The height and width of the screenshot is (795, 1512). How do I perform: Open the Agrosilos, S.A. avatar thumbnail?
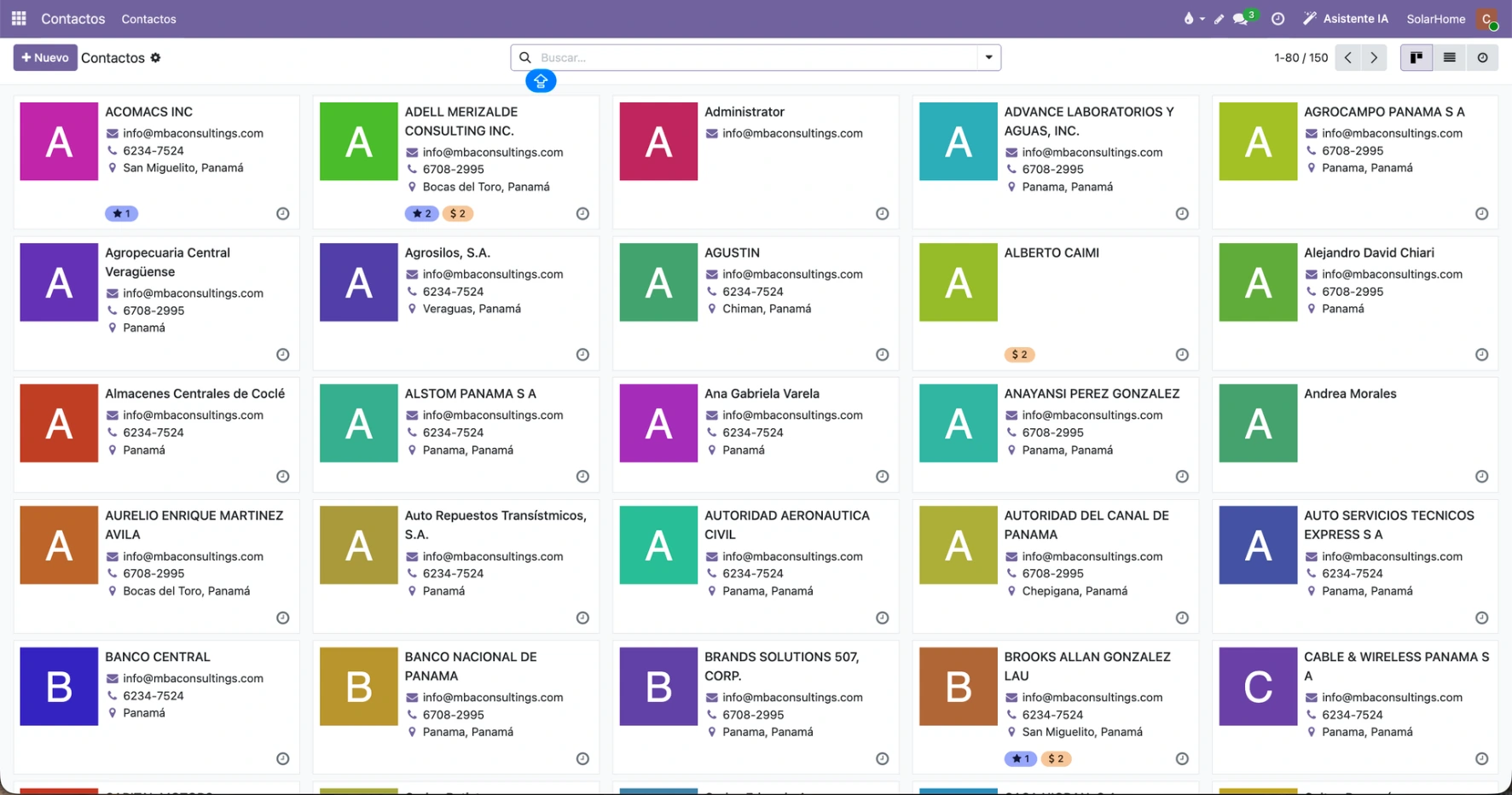(358, 282)
